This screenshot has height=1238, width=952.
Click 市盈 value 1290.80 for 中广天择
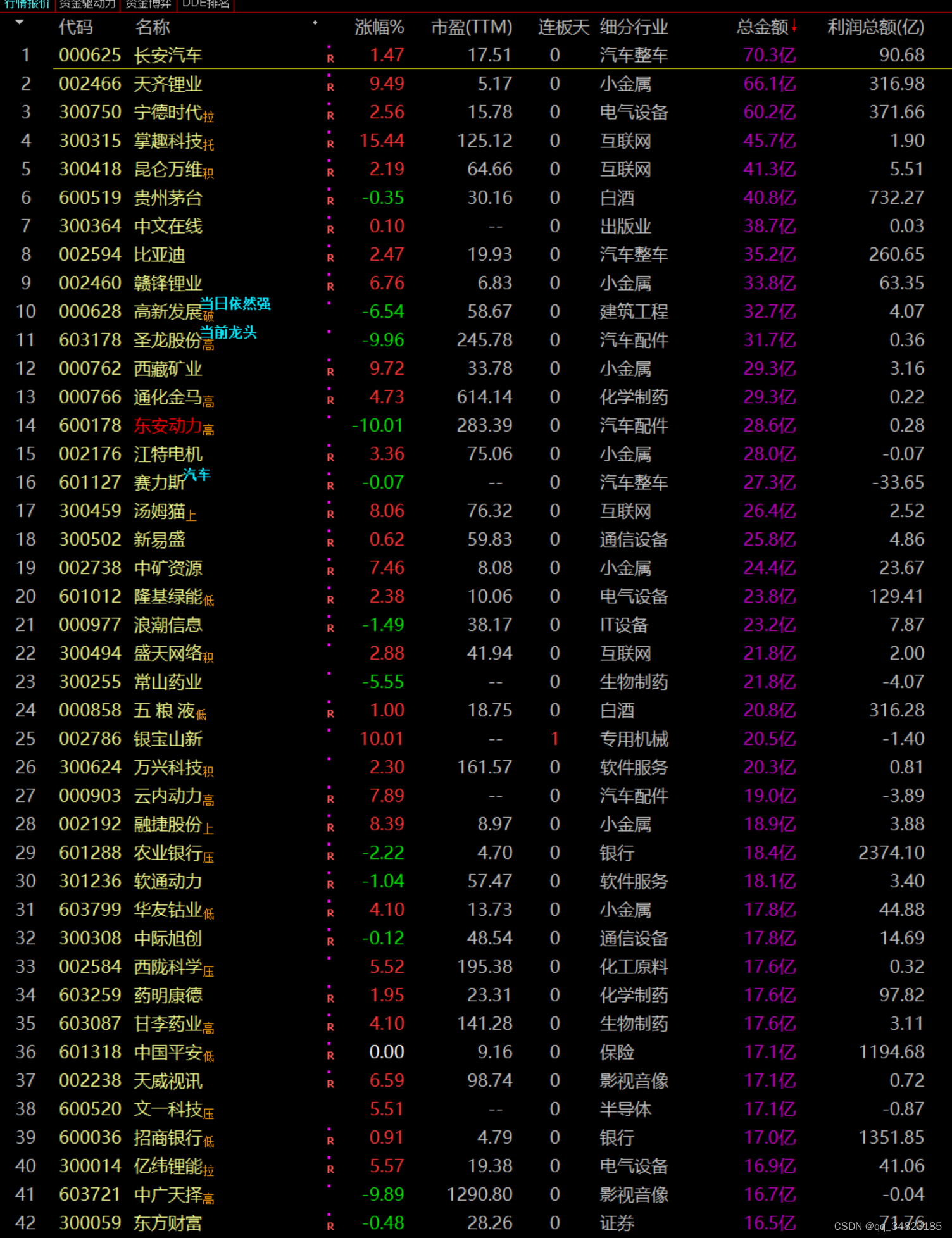click(x=479, y=1194)
